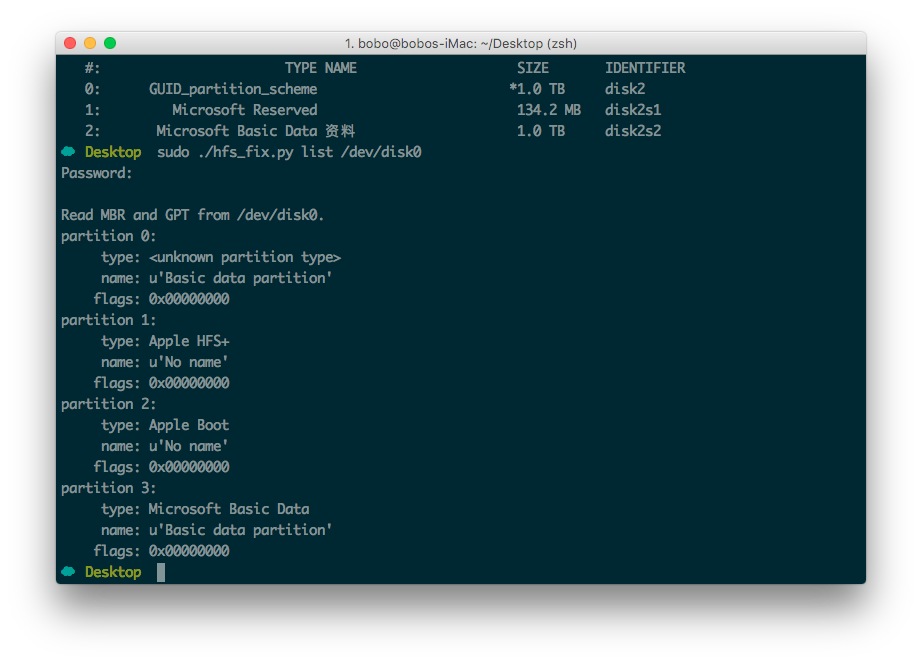Click the cloud prompt icon on last line

[x=68, y=572]
